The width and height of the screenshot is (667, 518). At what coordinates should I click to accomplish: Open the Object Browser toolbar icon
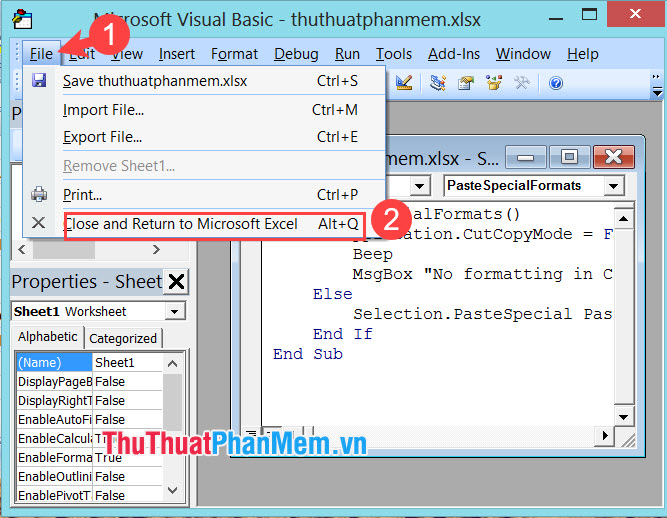pos(494,83)
